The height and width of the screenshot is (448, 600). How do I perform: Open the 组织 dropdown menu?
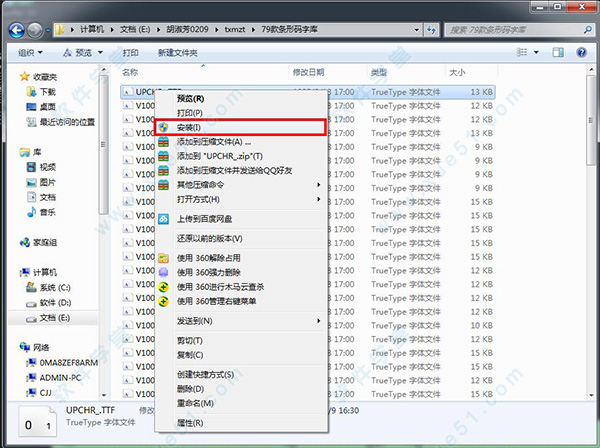(x=30, y=52)
